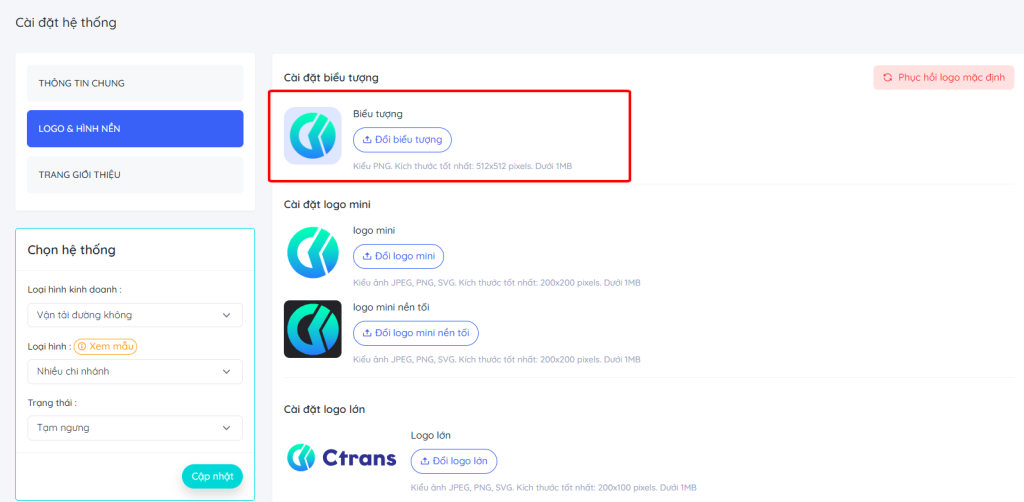Click the refresh icon in Phục hồi logo mặc định

[x=888, y=77]
